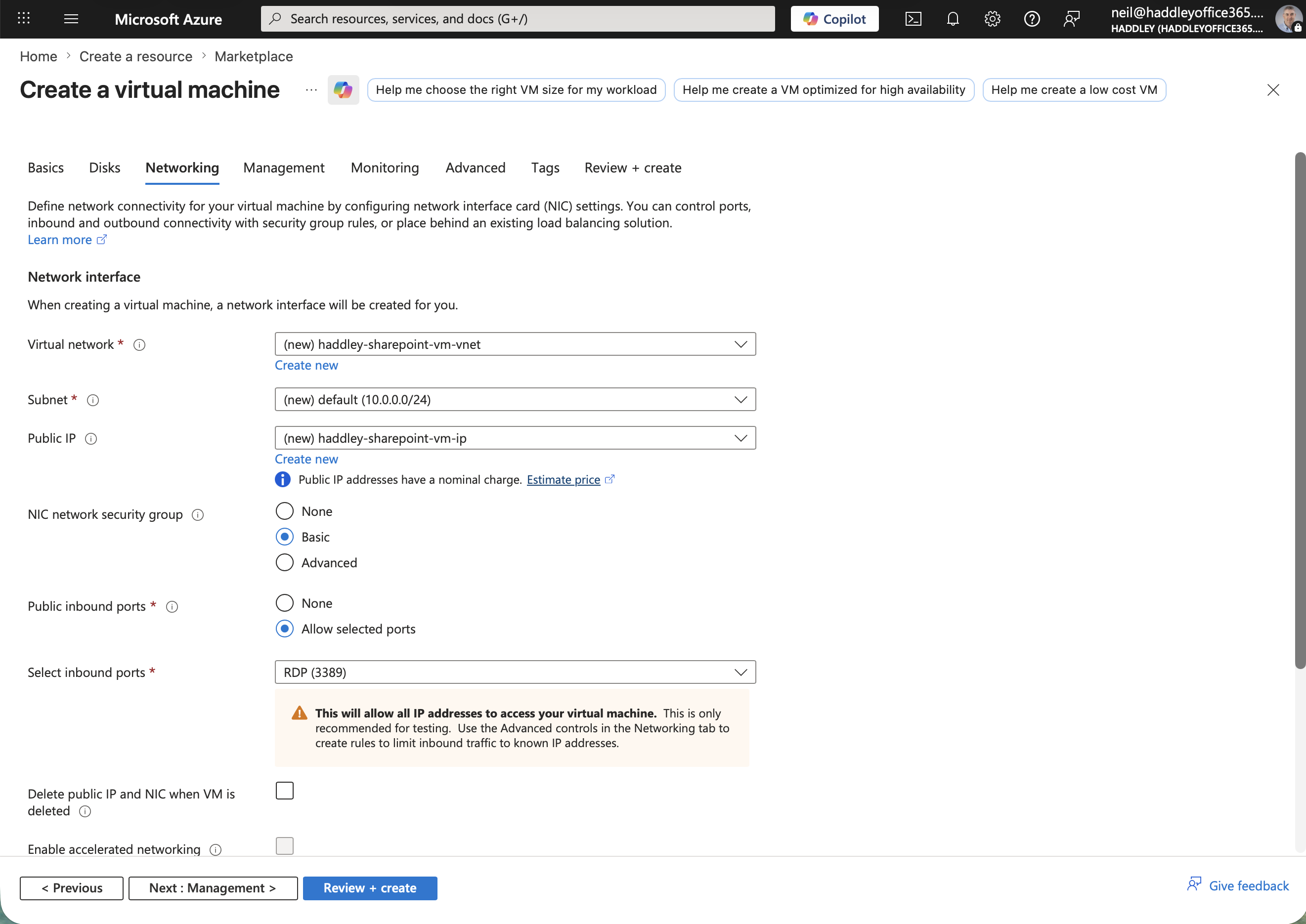This screenshot has width=1306, height=924.
Task: Expand the Select inbound ports dropdown
Action: (515, 672)
